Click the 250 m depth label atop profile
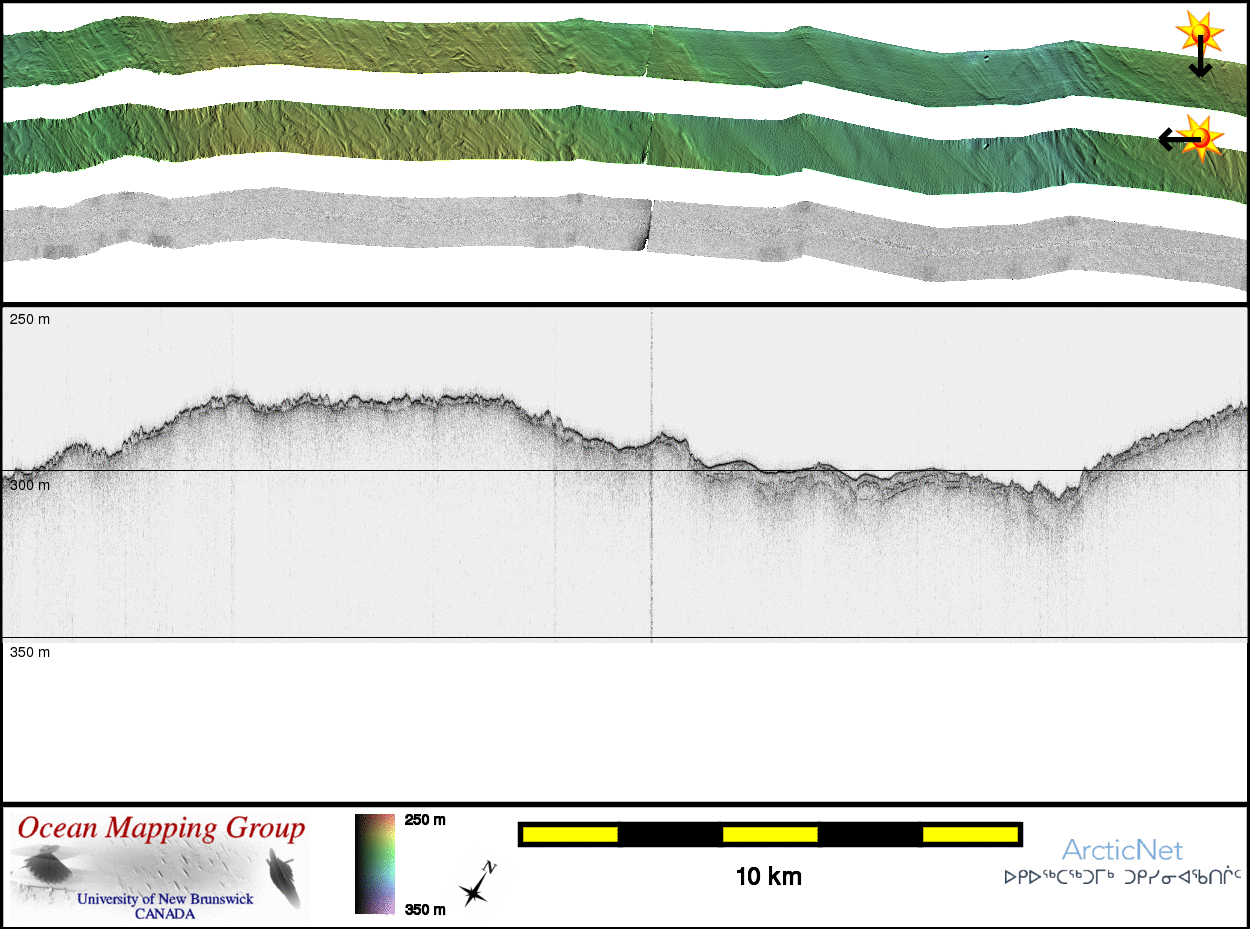 coord(29,319)
